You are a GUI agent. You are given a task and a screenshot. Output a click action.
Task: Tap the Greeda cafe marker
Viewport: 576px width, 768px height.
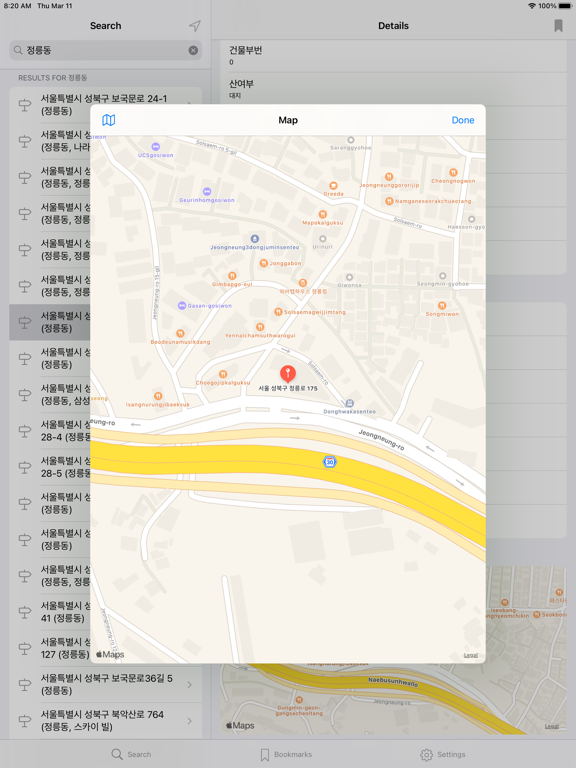[x=333, y=186]
